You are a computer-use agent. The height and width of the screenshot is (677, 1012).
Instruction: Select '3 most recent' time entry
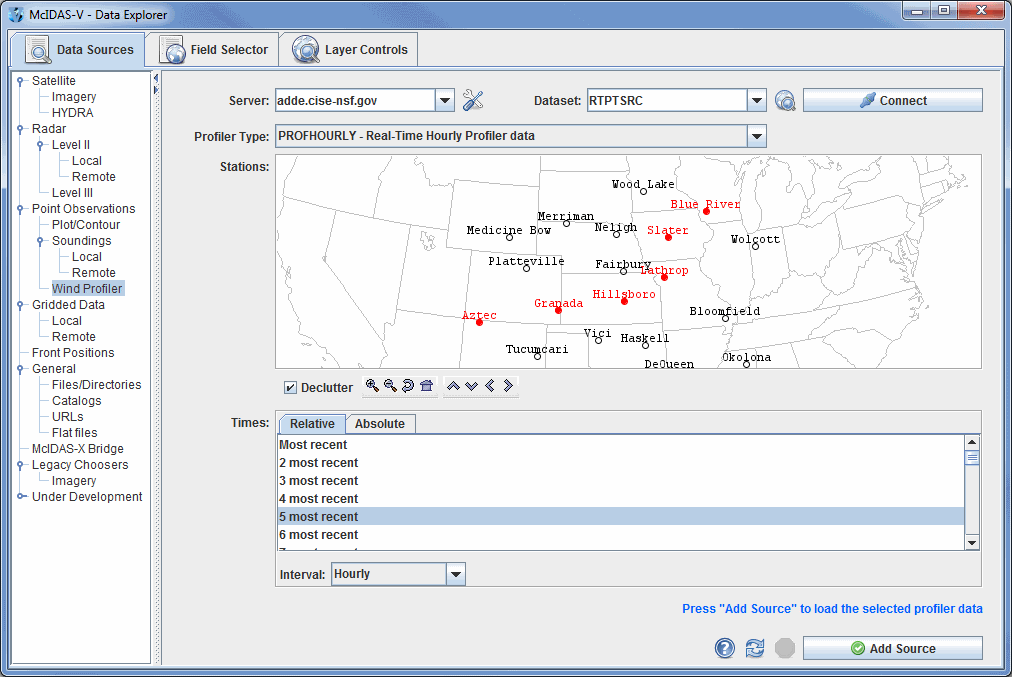tap(621, 481)
